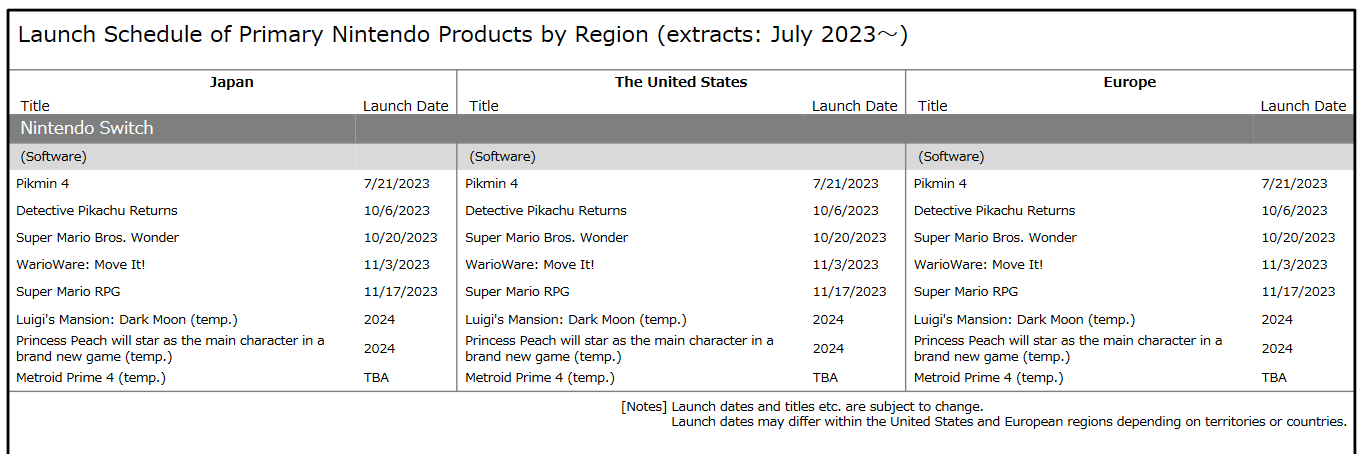
Task: Click Japan's 7/21/2023 launch date
Action: tap(397, 183)
